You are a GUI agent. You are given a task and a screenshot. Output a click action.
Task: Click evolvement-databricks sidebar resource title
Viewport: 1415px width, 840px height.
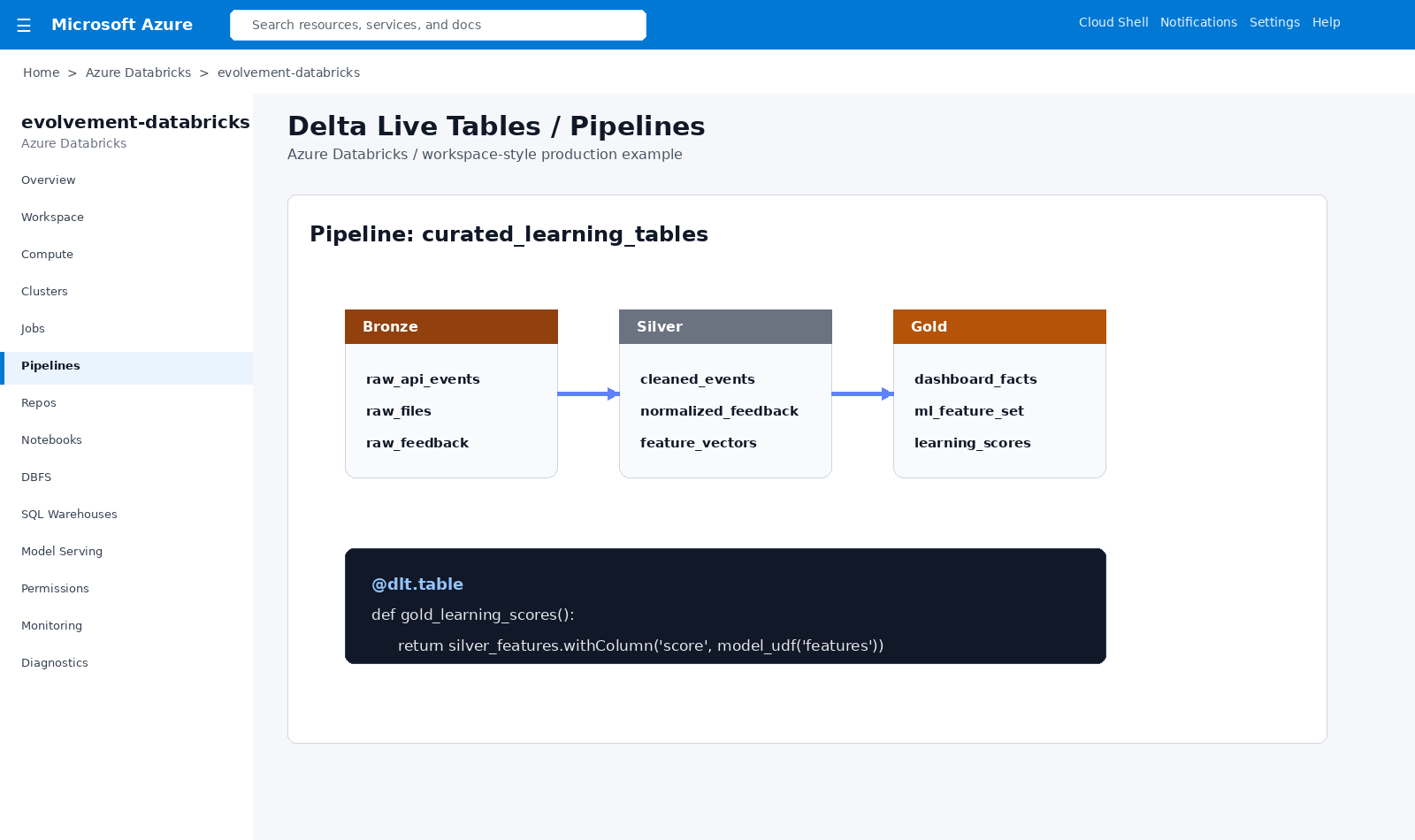(135, 122)
